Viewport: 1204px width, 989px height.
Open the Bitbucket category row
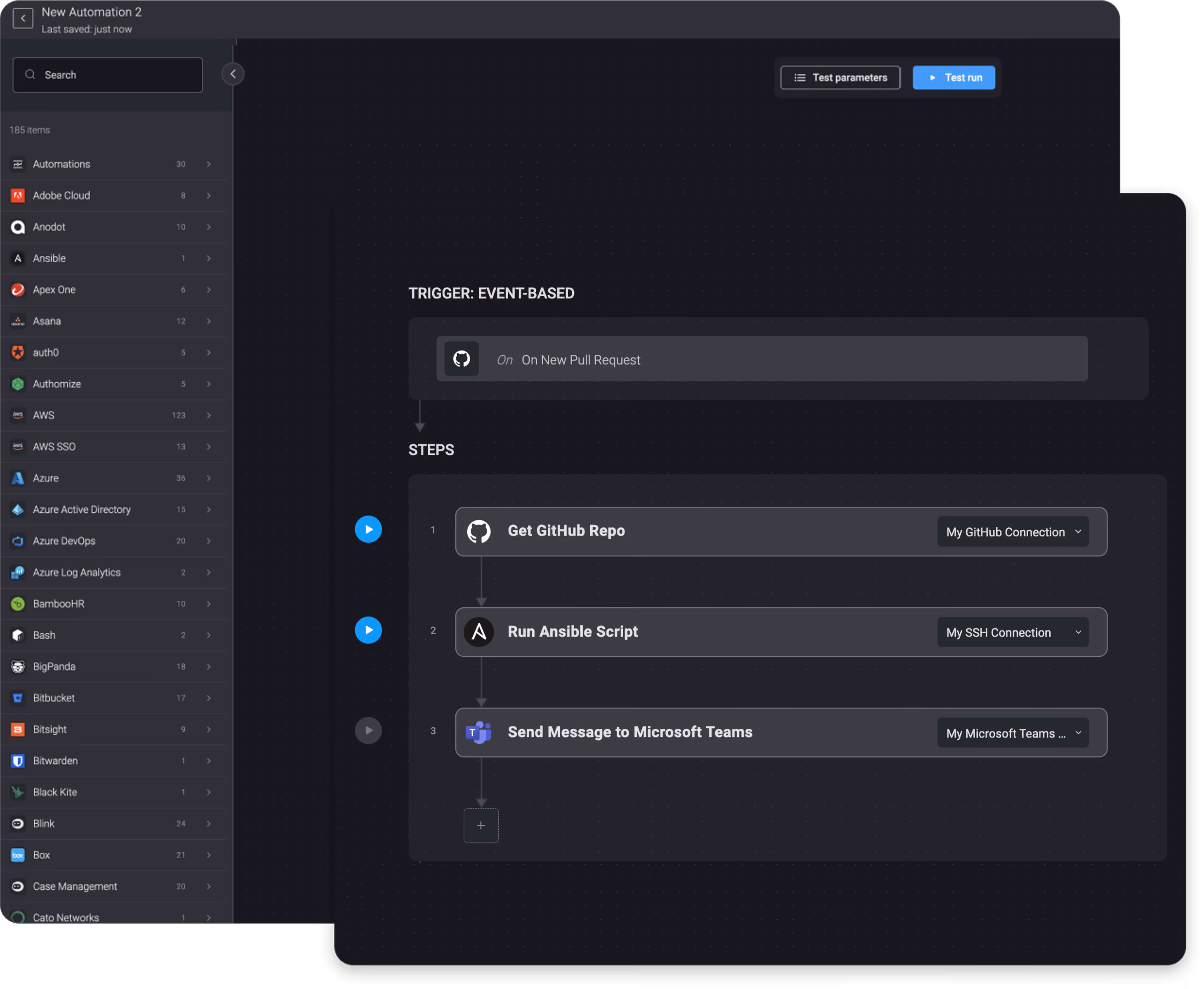113,698
